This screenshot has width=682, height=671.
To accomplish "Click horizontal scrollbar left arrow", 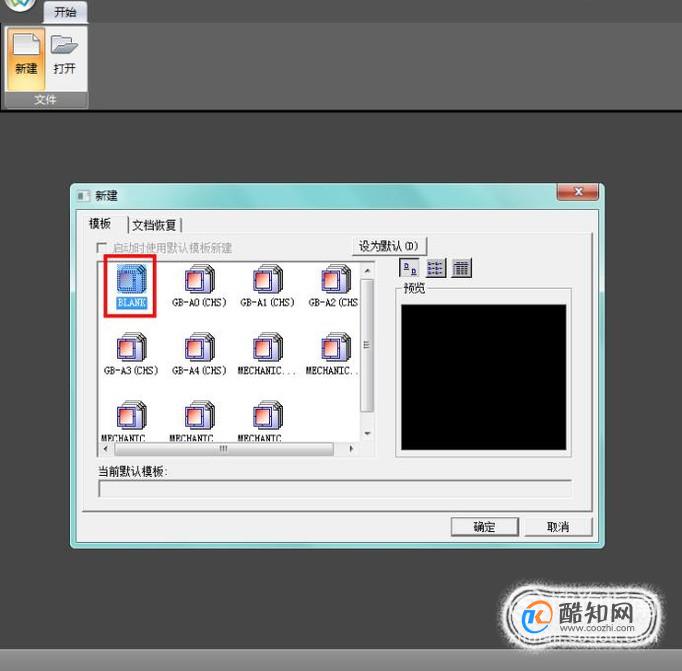I will tap(106, 449).
